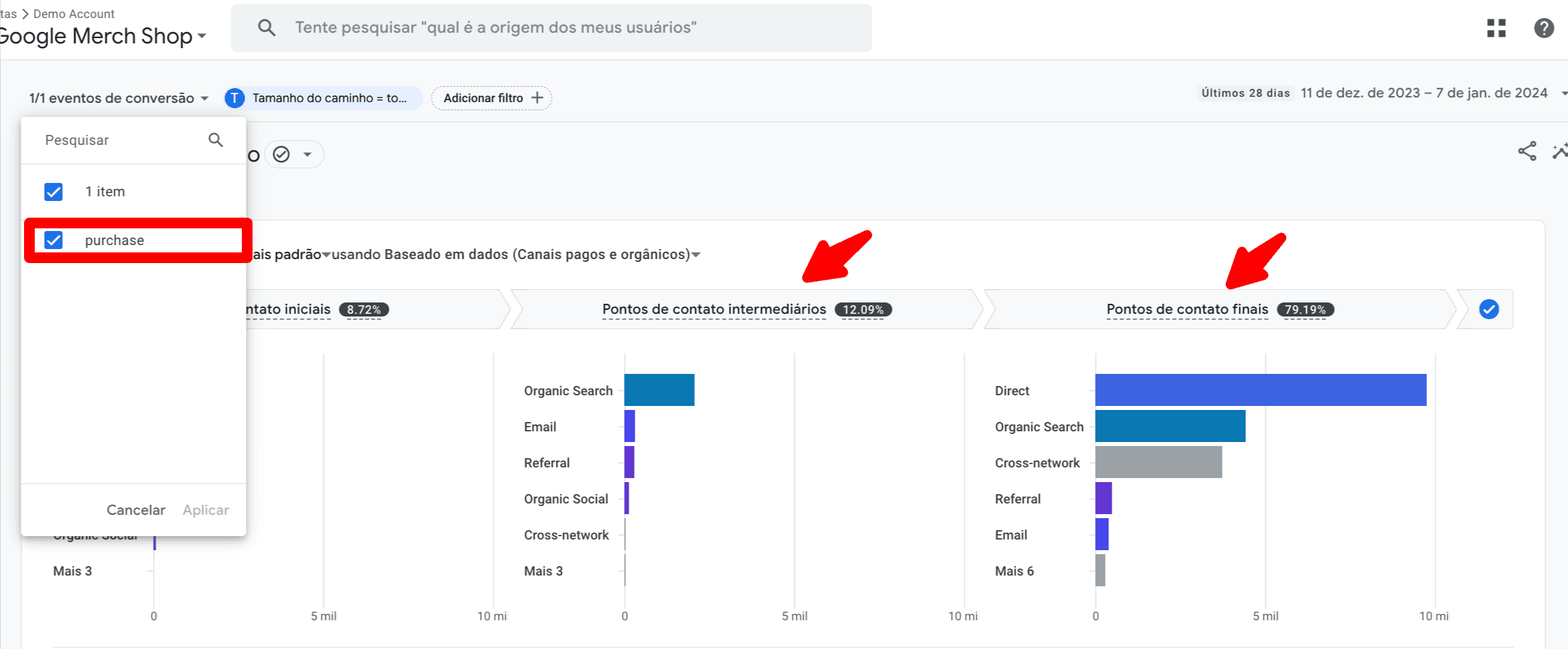The width and height of the screenshot is (1568, 649).
Task: Click the Direct bar in final touchpoints chart
Action: pos(1260,390)
